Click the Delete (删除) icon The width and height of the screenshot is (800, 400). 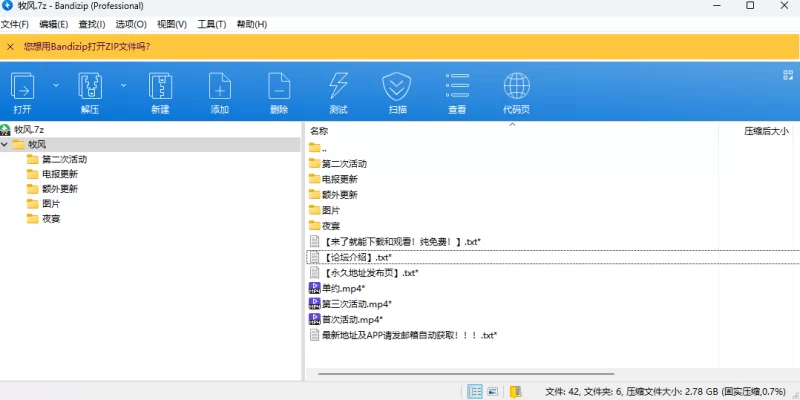tap(279, 86)
